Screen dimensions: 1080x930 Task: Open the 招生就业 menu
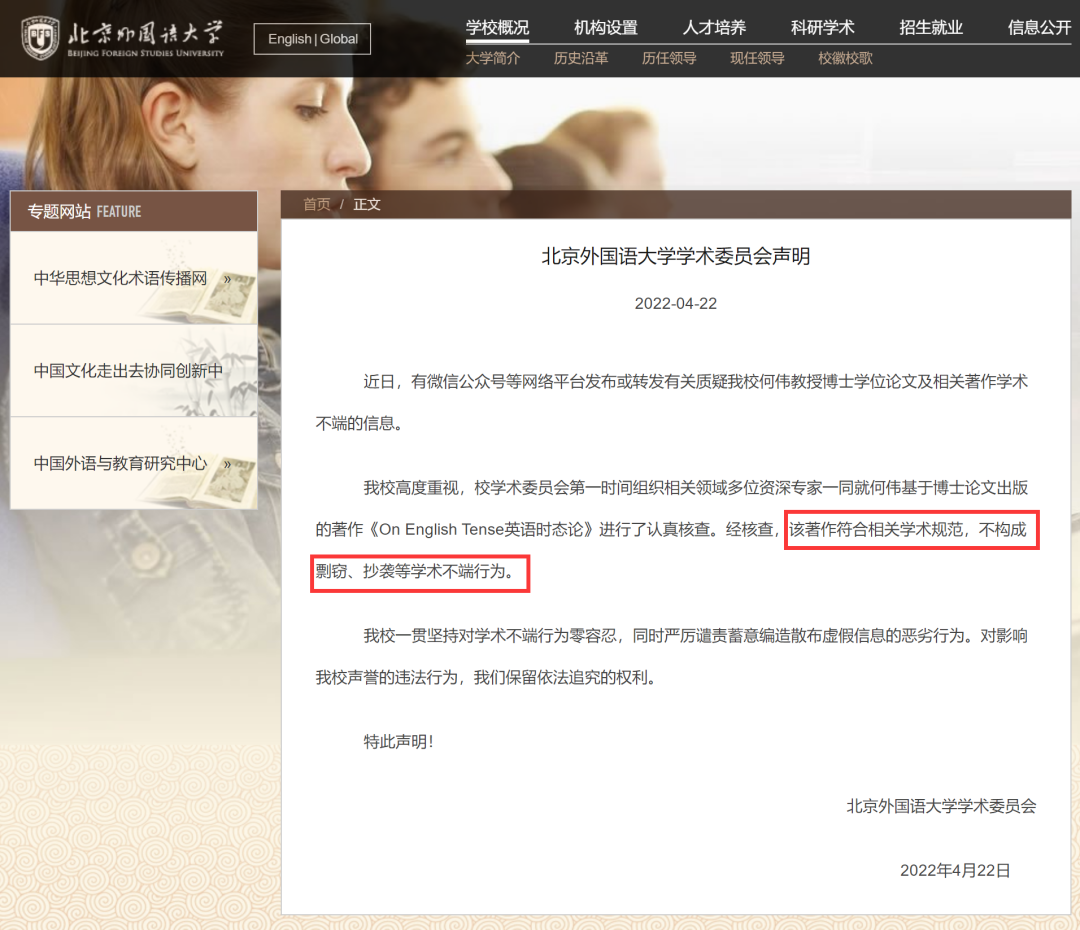pos(931,28)
